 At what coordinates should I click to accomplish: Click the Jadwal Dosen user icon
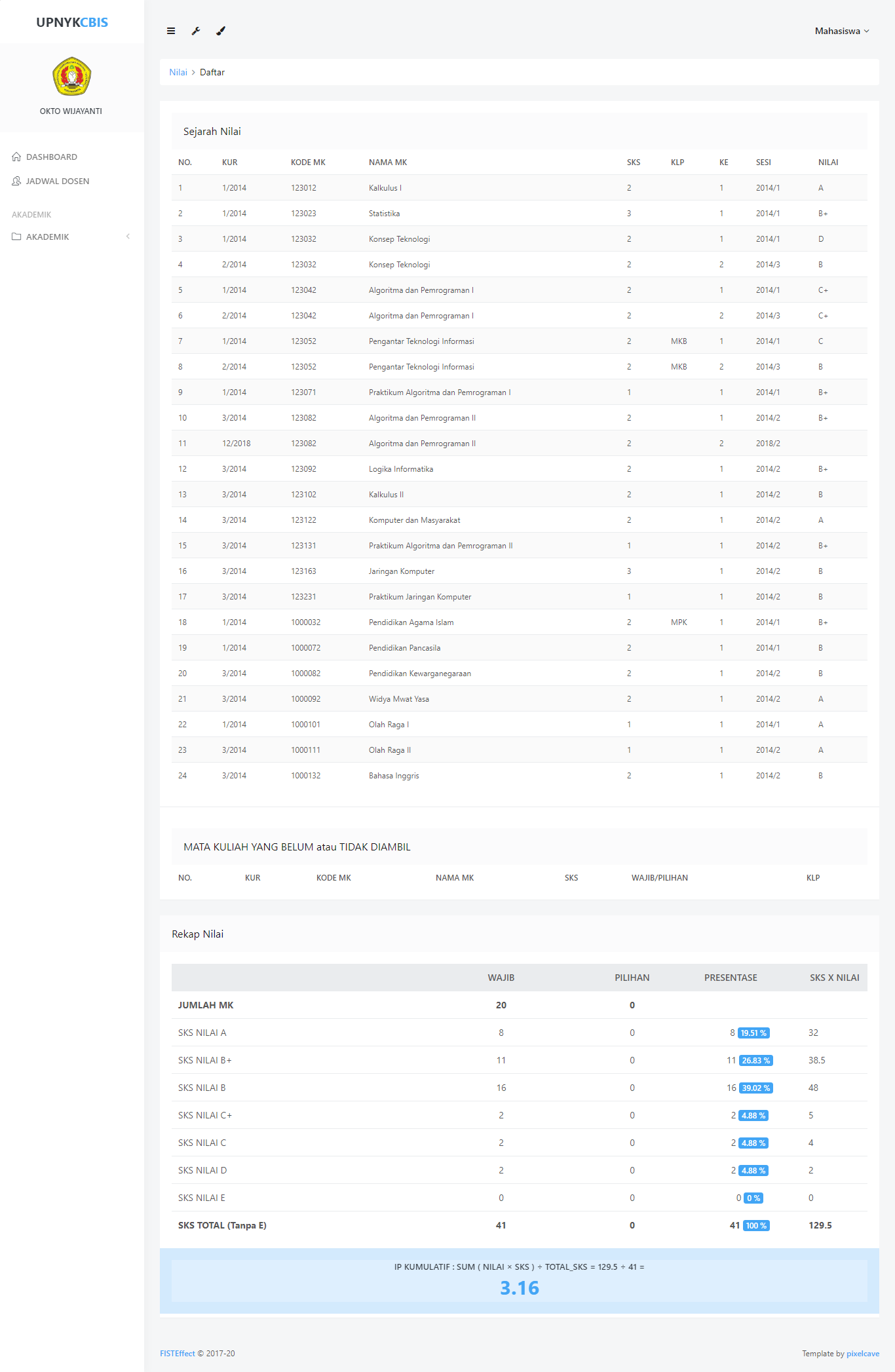pos(16,181)
